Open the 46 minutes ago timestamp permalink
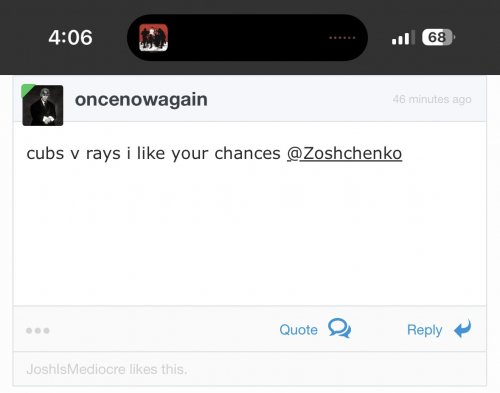Viewport: 500px width, 393px height. (x=432, y=99)
